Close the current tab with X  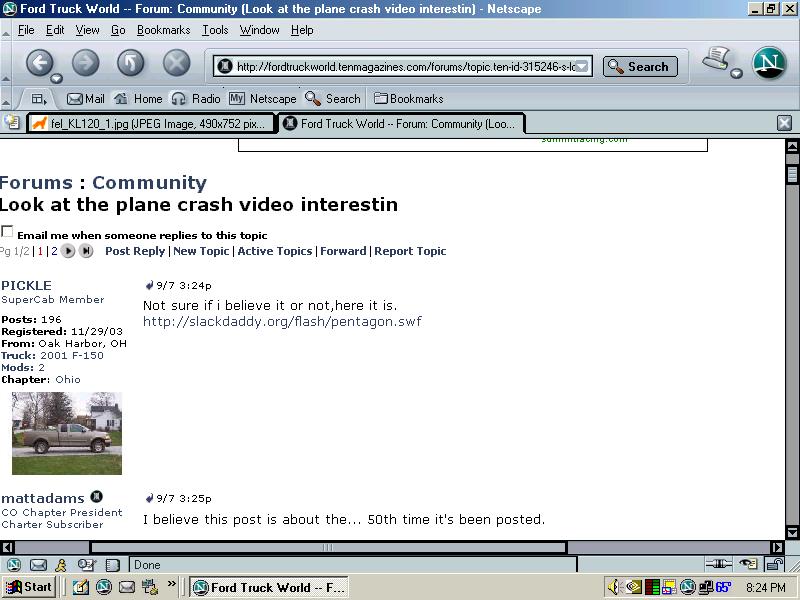click(784, 123)
